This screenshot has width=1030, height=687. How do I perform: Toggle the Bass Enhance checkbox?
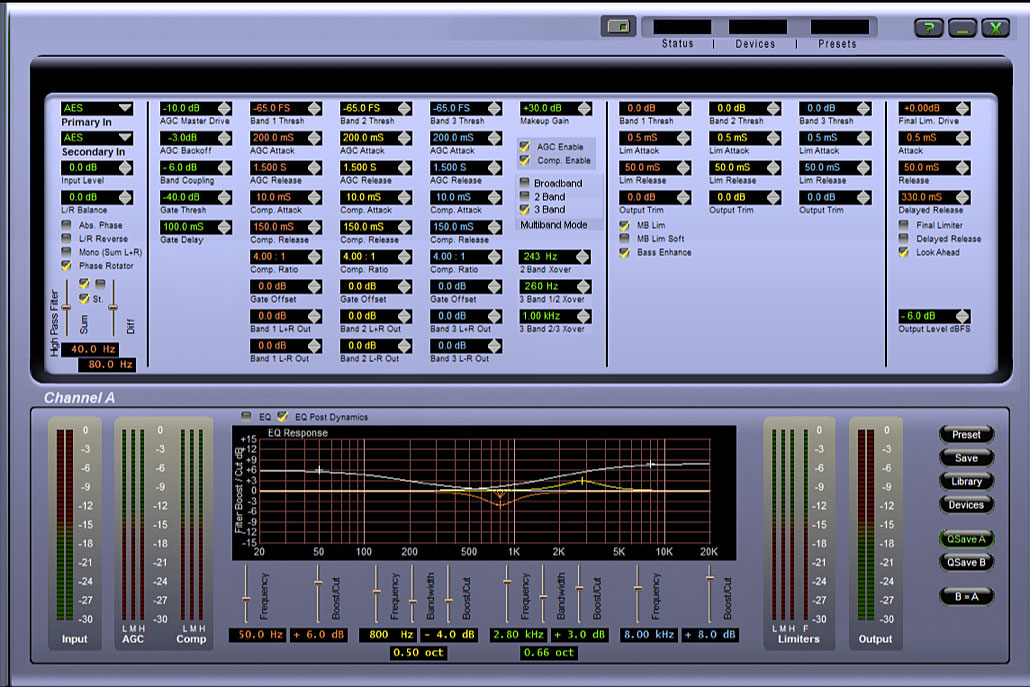click(625, 253)
